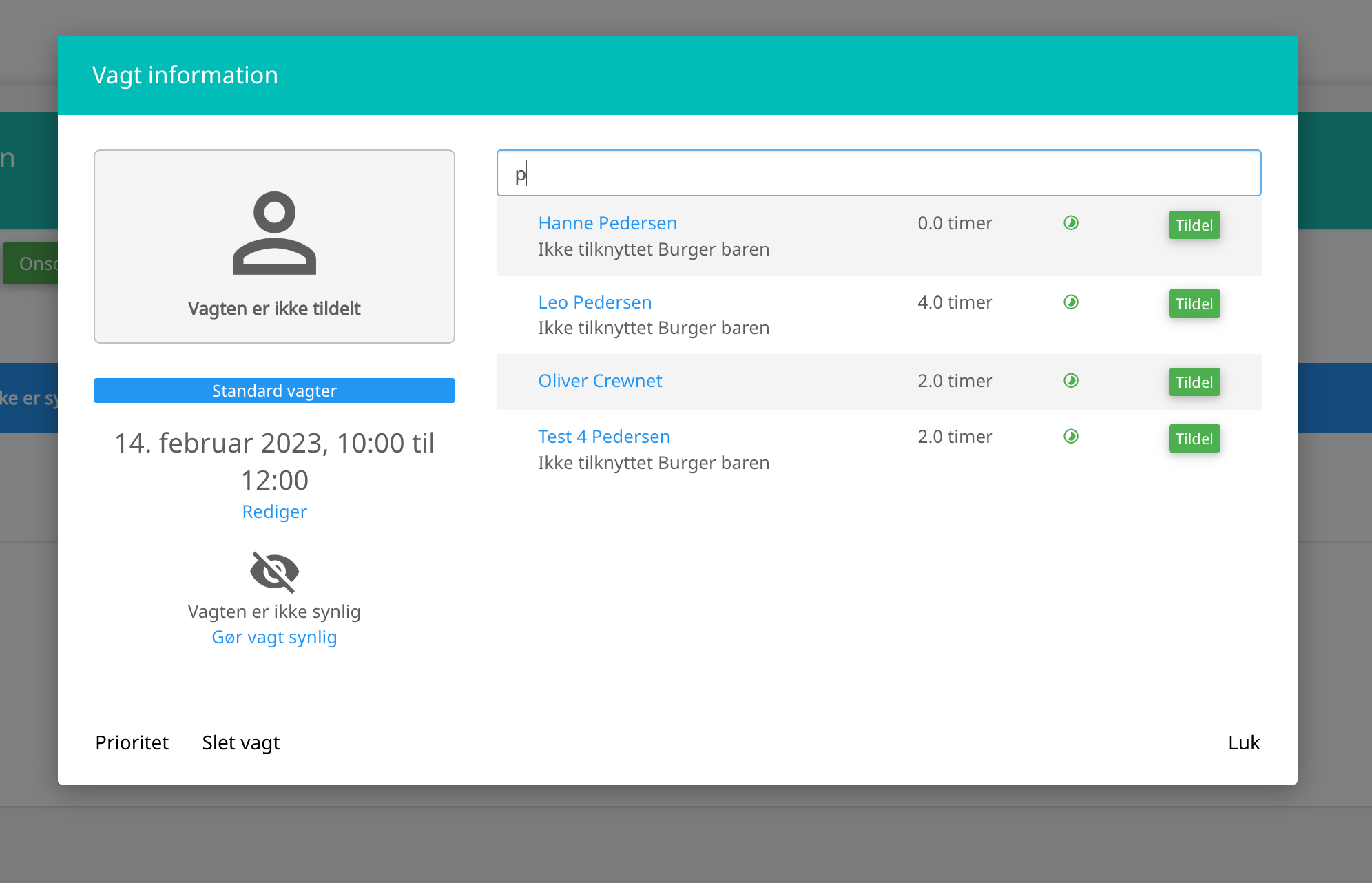Image resolution: width=1372 pixels, height=883 pixels.
Task: Click 'Ikke tilknyttet Burger baren' under Test 4 Pedersen
Action: (654, 463)
